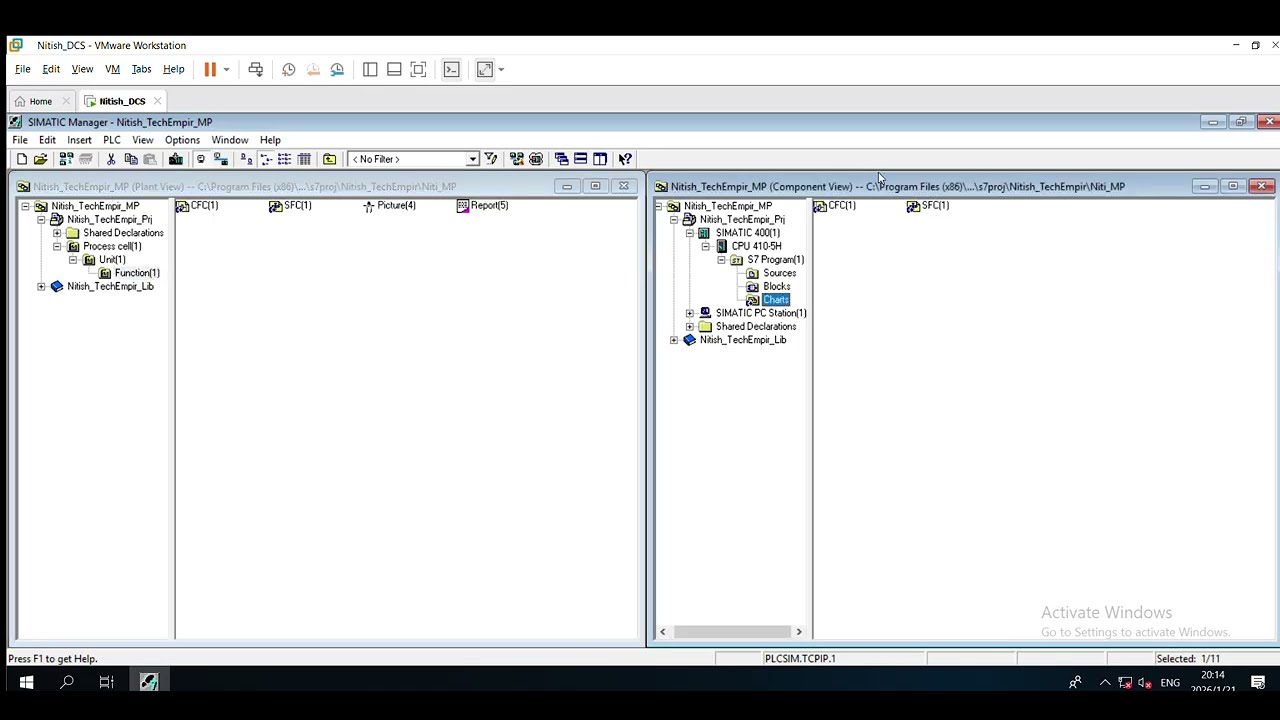Open the No Filter dropdown
This screenshot has width=1280, height=720.
point(472,159)
